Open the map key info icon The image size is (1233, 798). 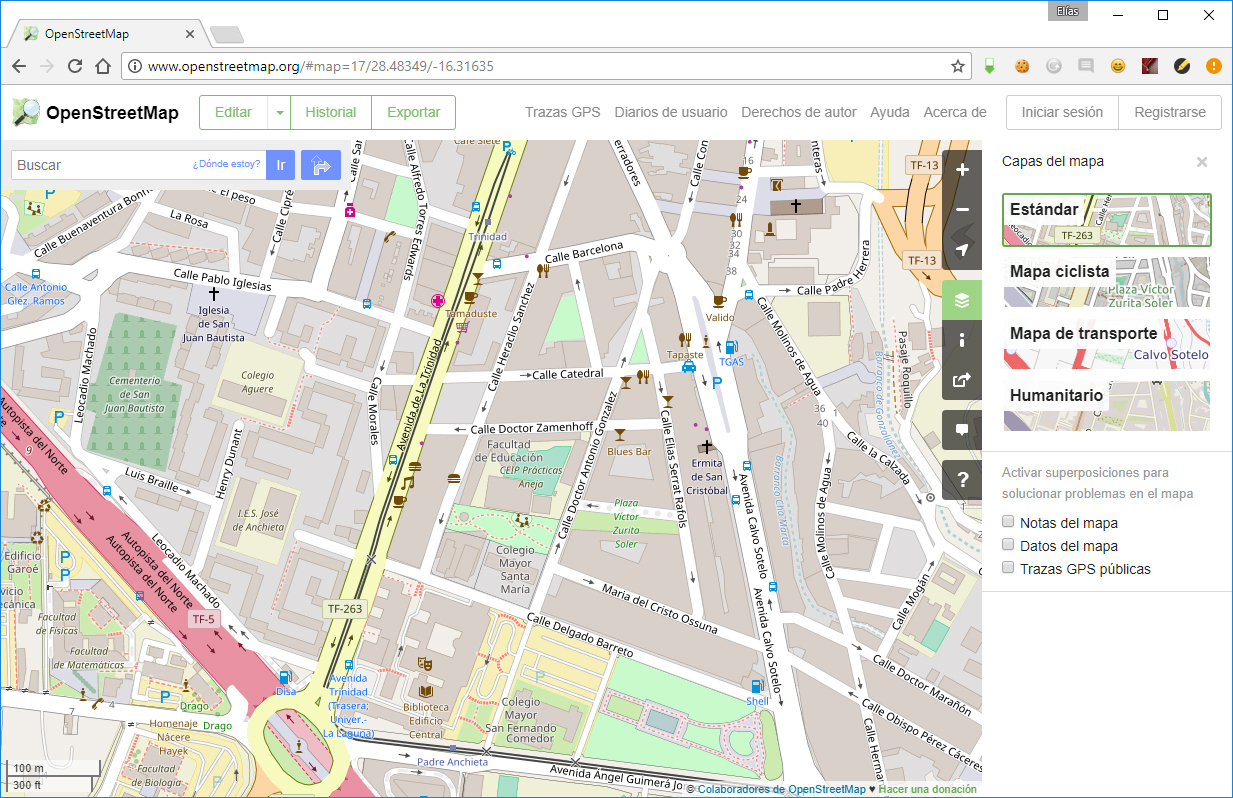point(962,340)
